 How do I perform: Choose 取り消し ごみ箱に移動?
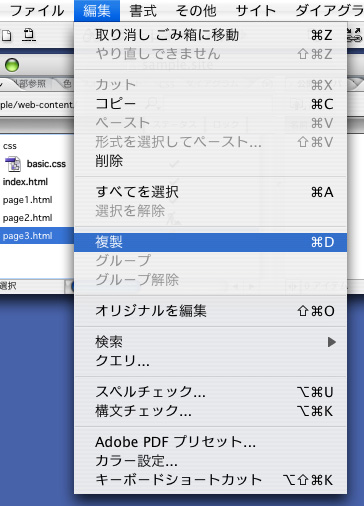[x=210, y=35]
